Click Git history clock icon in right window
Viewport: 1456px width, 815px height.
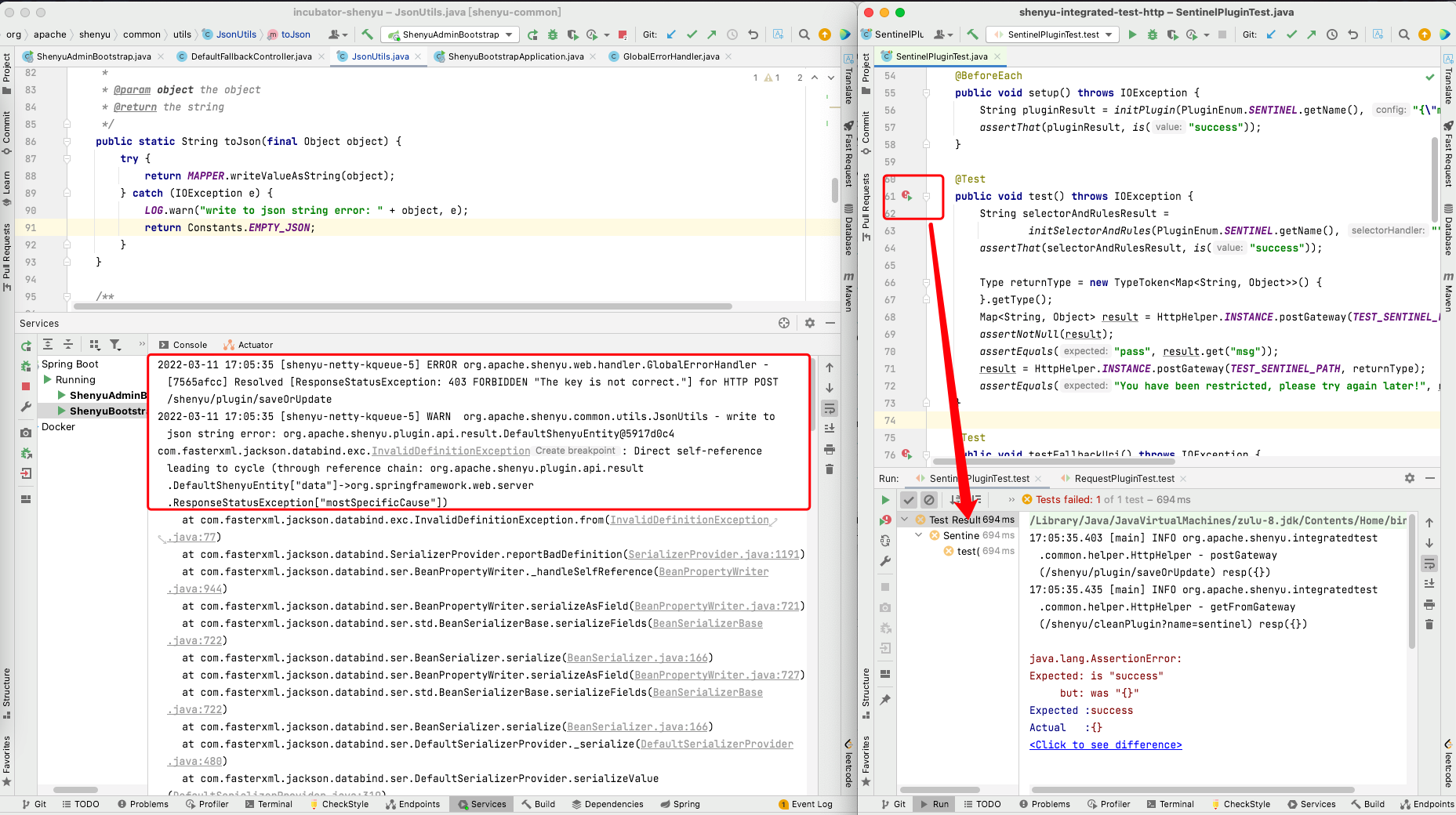tap(1332, 34)
